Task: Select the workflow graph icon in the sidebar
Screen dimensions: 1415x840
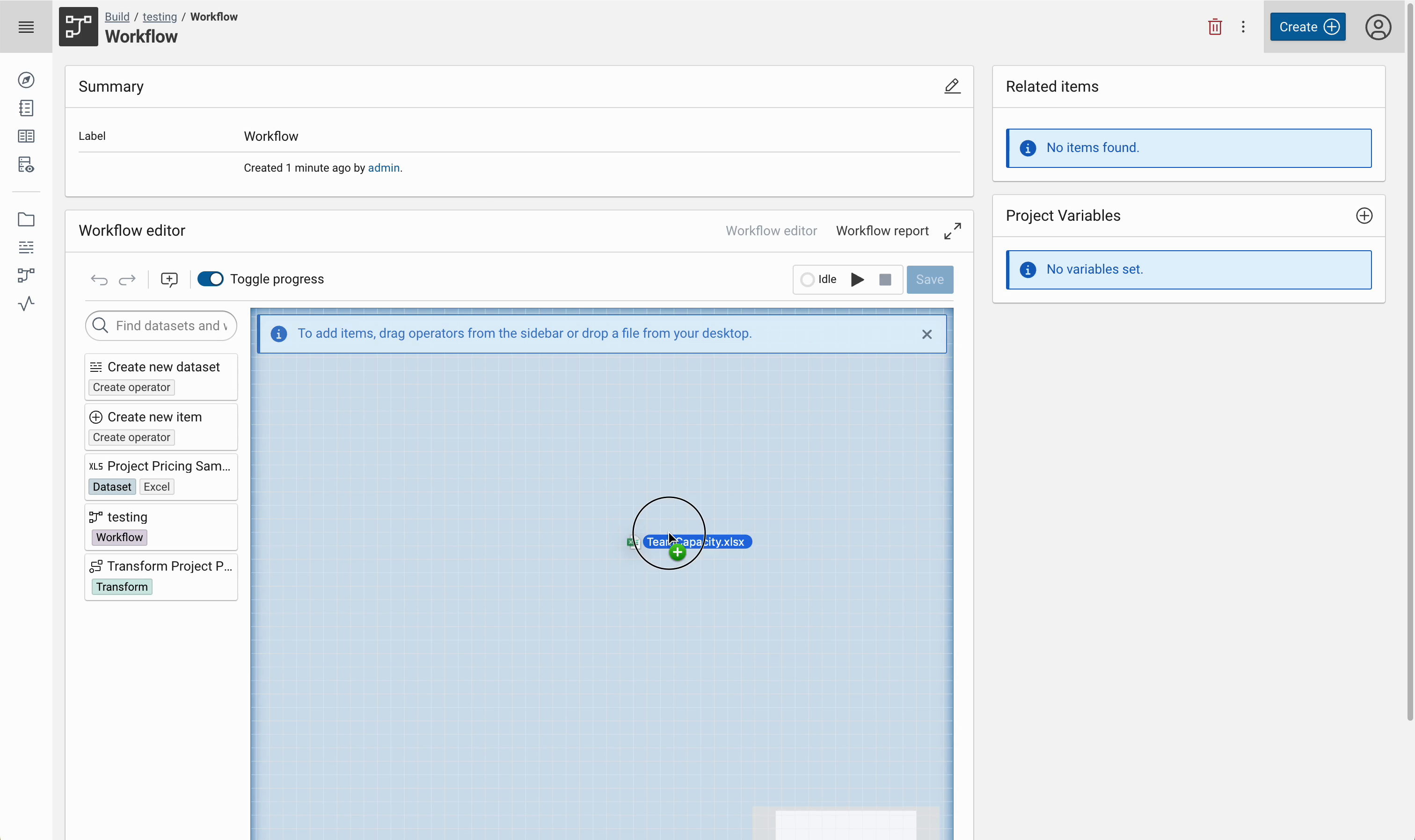Action: (x=26, y=275)
